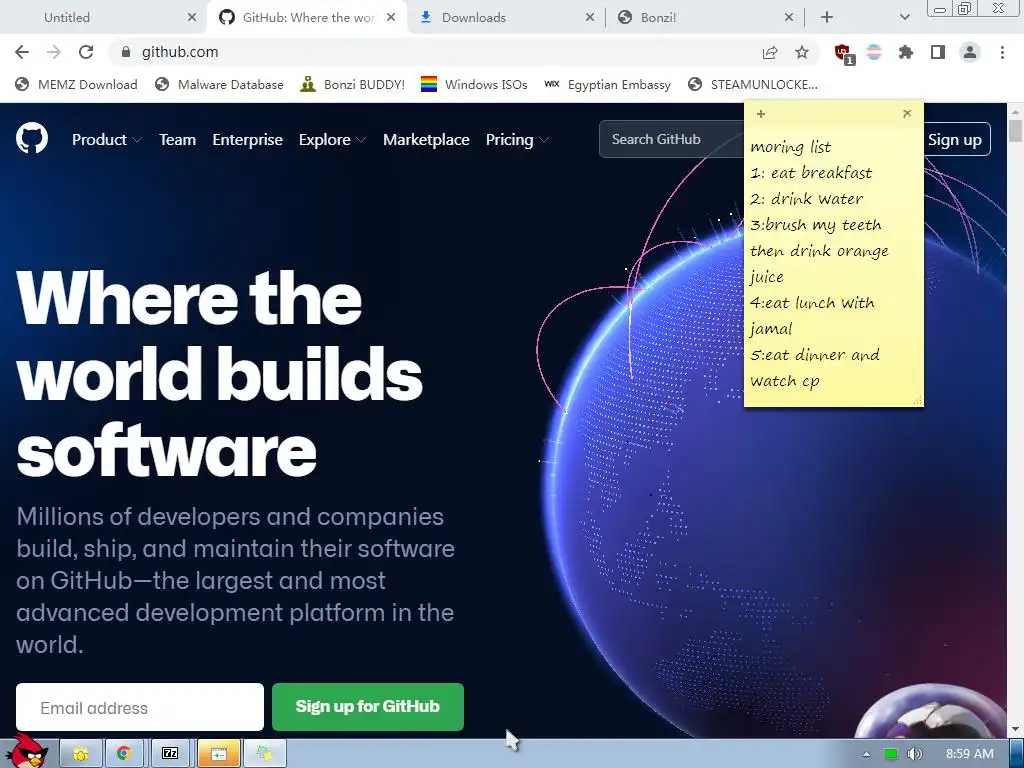Click sticky note line '2: drink water'

coord(807,199)
